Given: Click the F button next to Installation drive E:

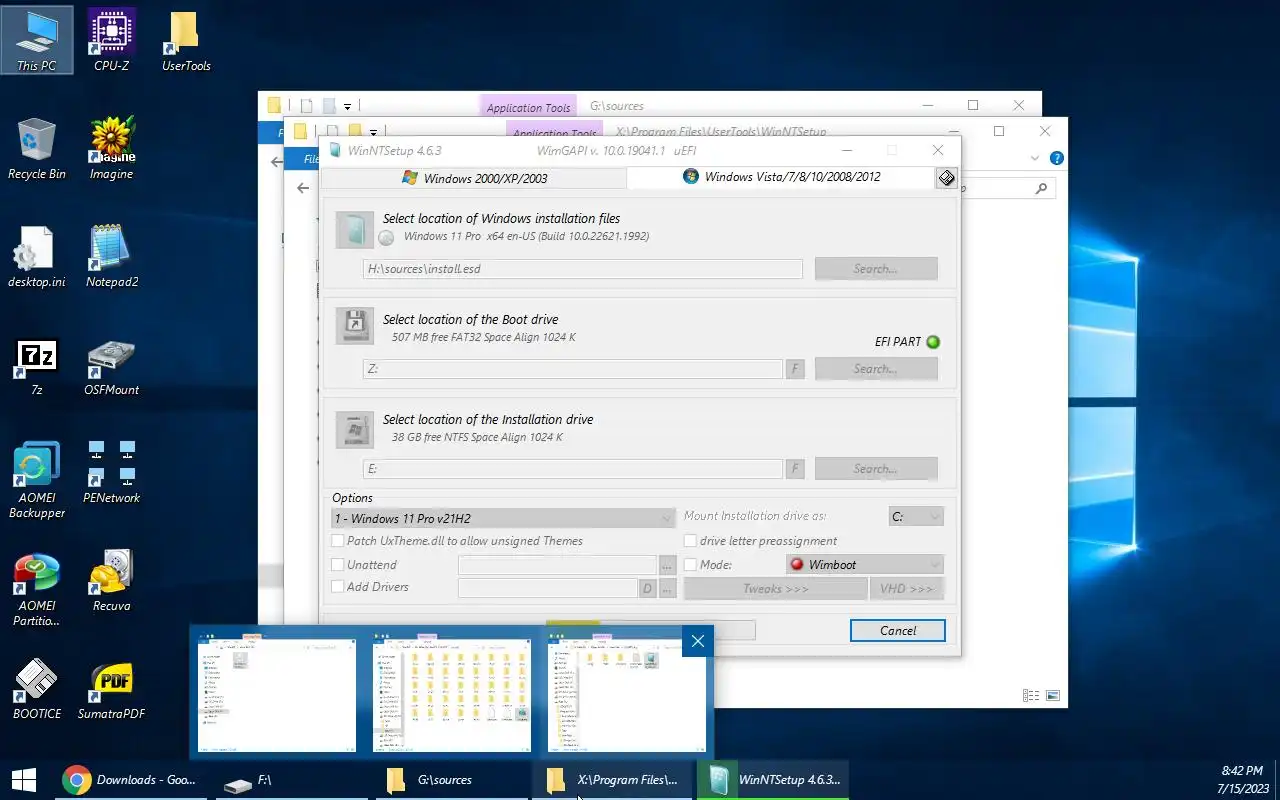Looking at the screenshot, I should coord(796,469).
